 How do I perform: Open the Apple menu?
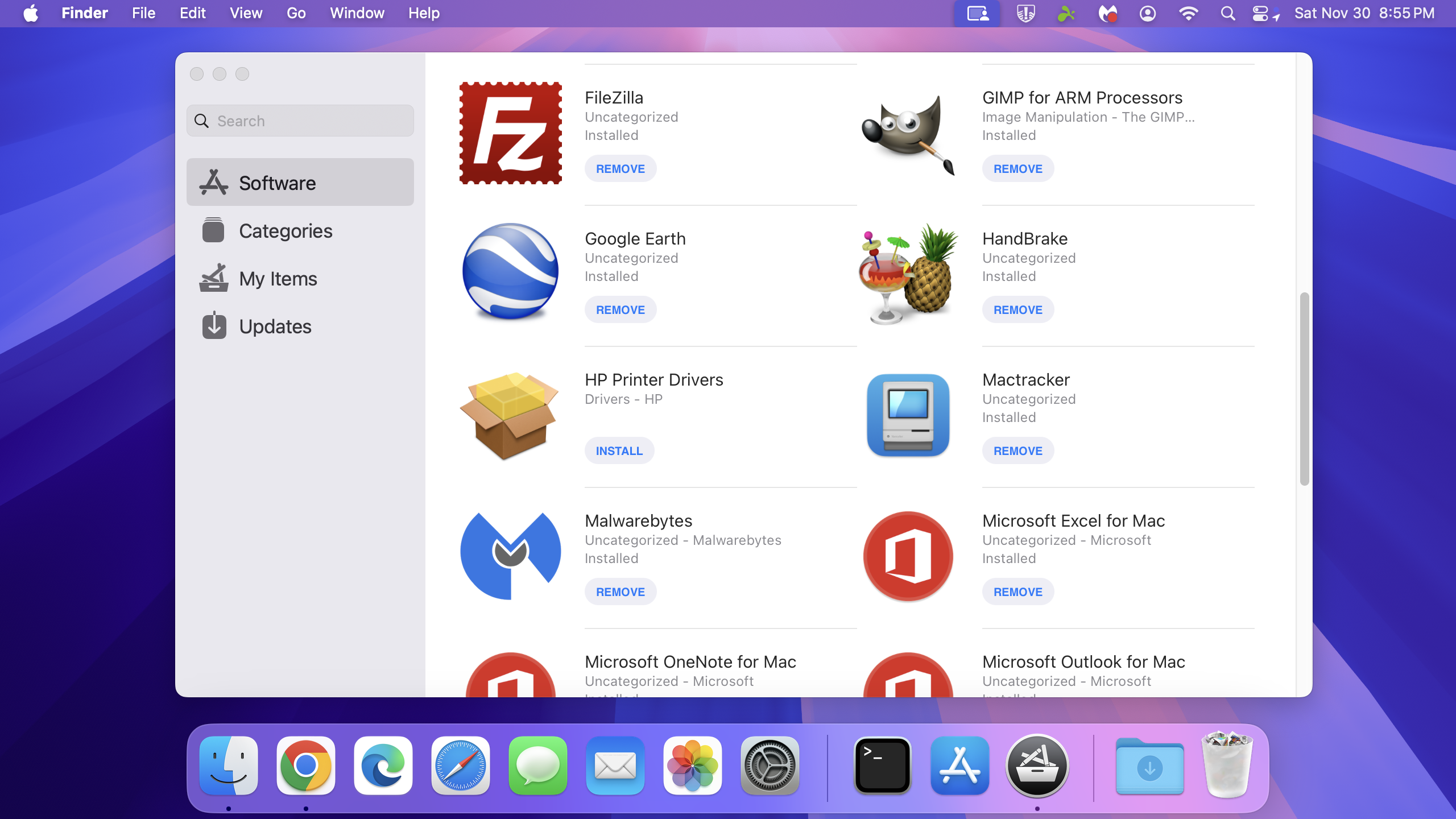31,13
